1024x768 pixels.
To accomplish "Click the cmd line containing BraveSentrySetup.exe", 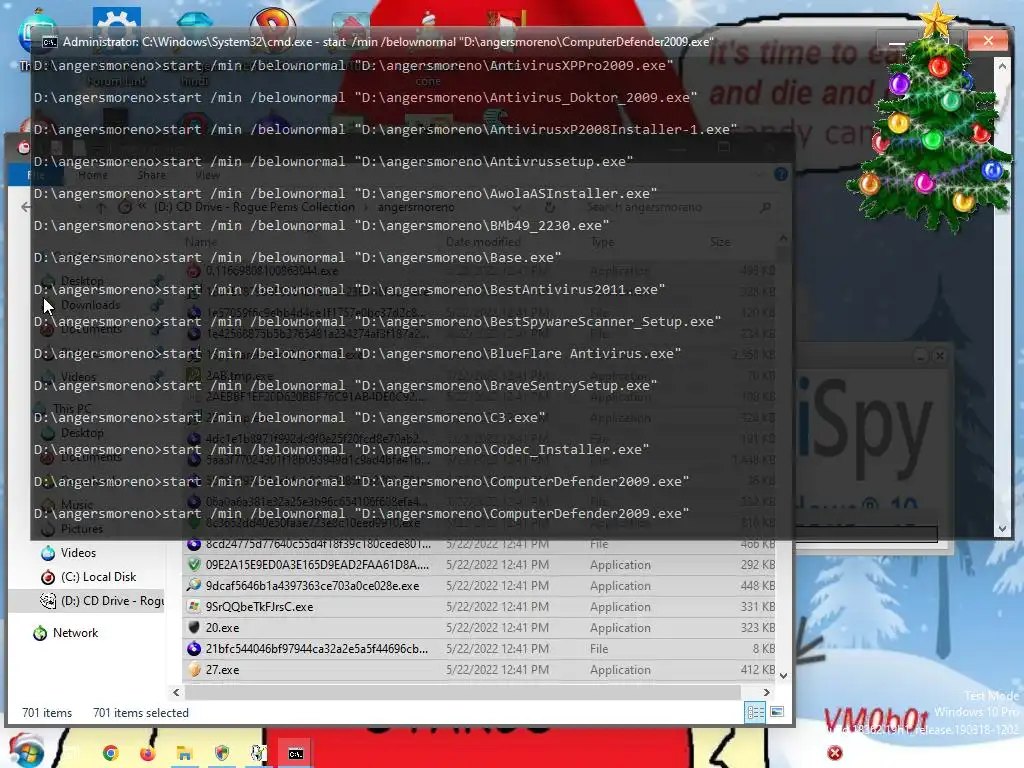I will [345, 385].
